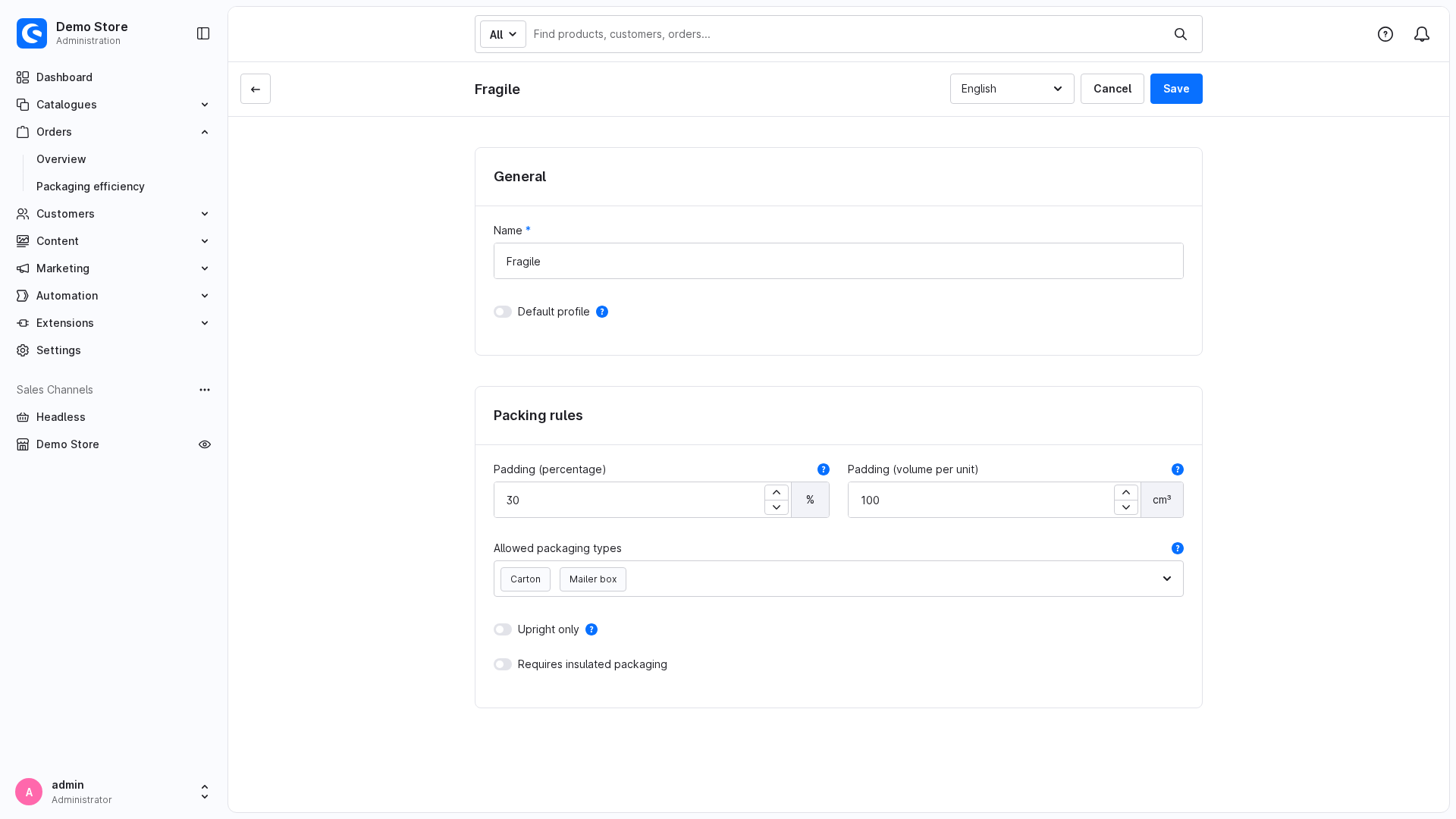Show help for Upright only
This screenshot has width=1456, height=819.
tap(591, 629)
